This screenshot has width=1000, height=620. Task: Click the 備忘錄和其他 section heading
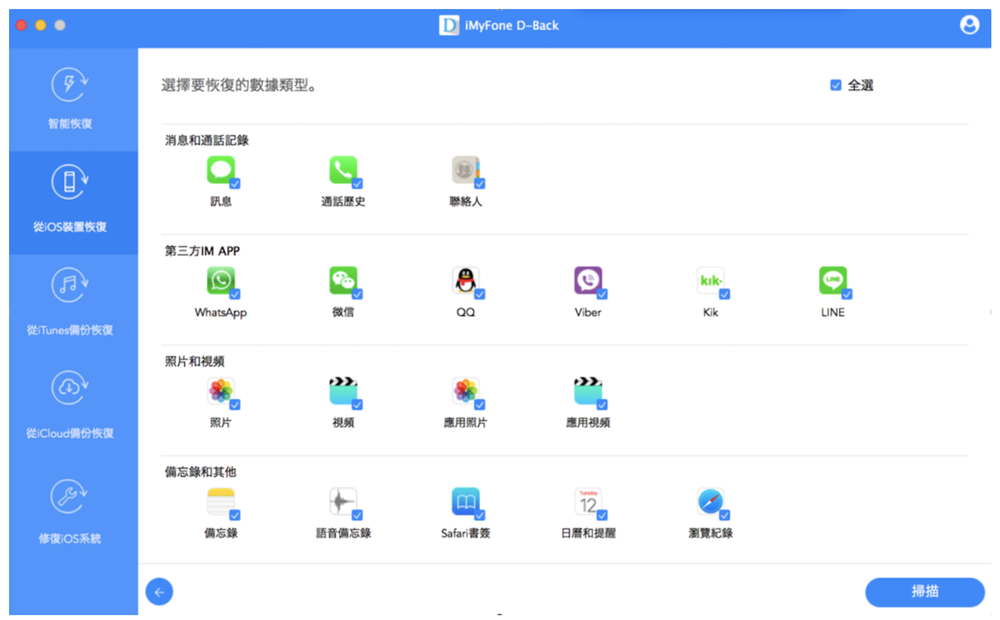[x=200, y=472]
